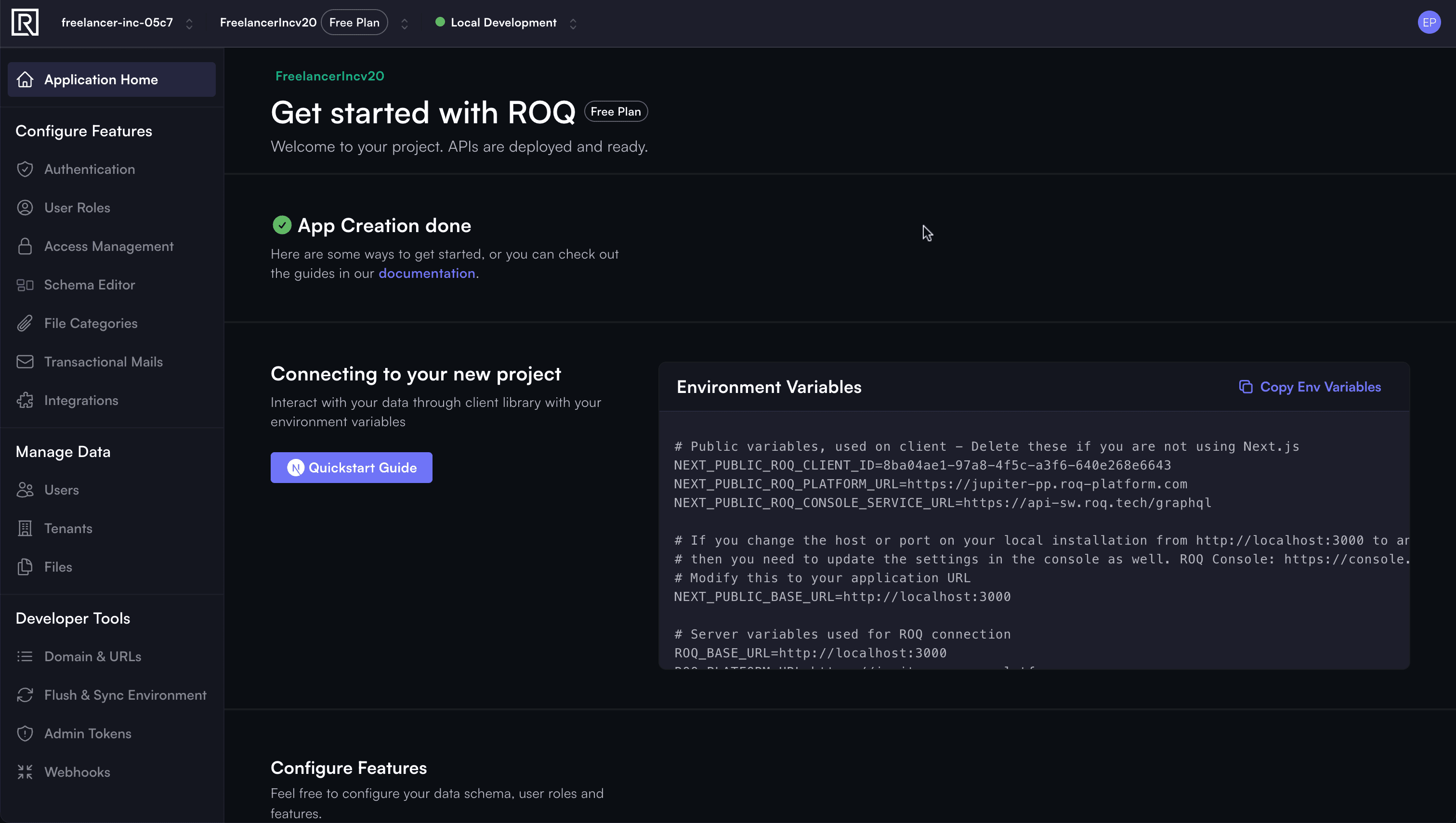
Task: Click Copy Env Variables
Action: point(1310,387)
